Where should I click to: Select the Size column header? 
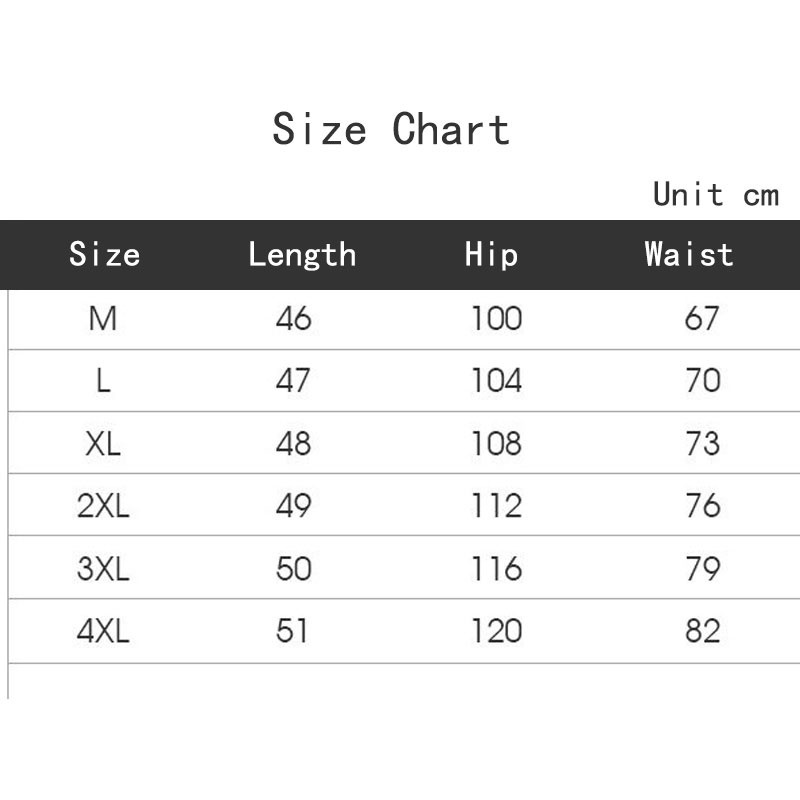(x=104, y=254)
